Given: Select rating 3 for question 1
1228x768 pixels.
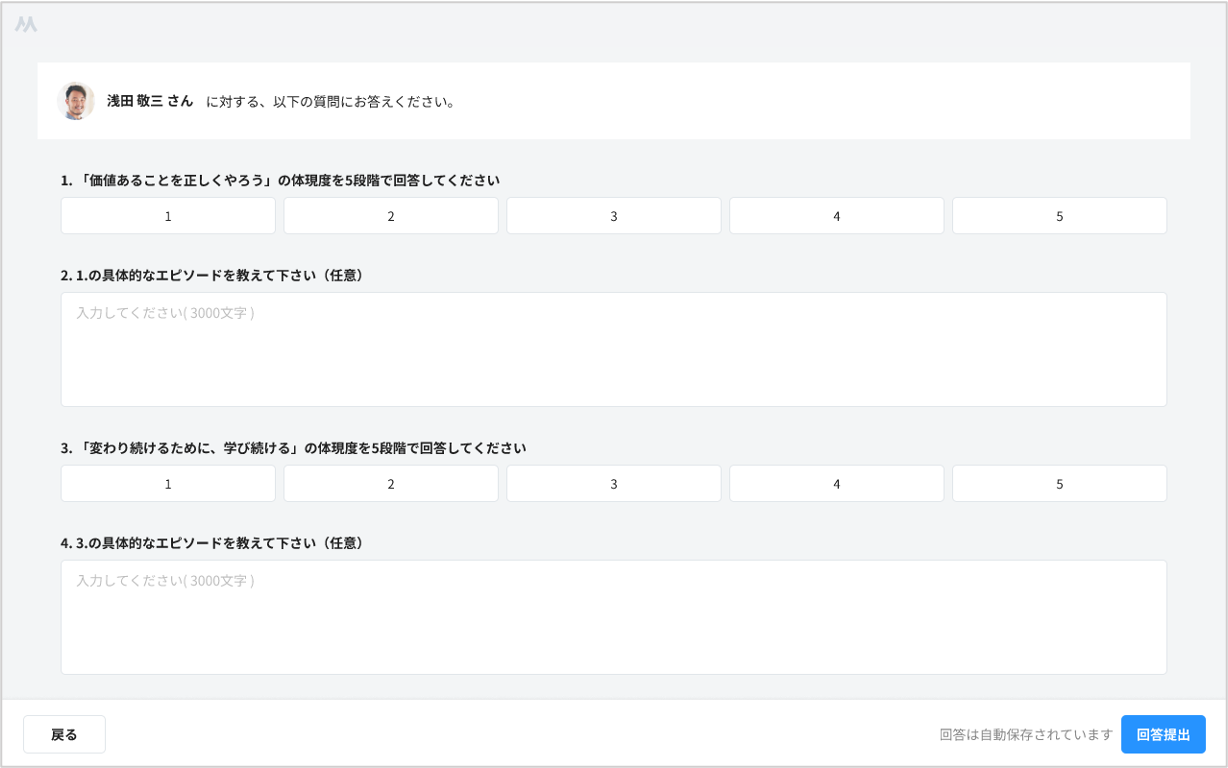Looking at the screenshot, I should click(x=614, y=216).
